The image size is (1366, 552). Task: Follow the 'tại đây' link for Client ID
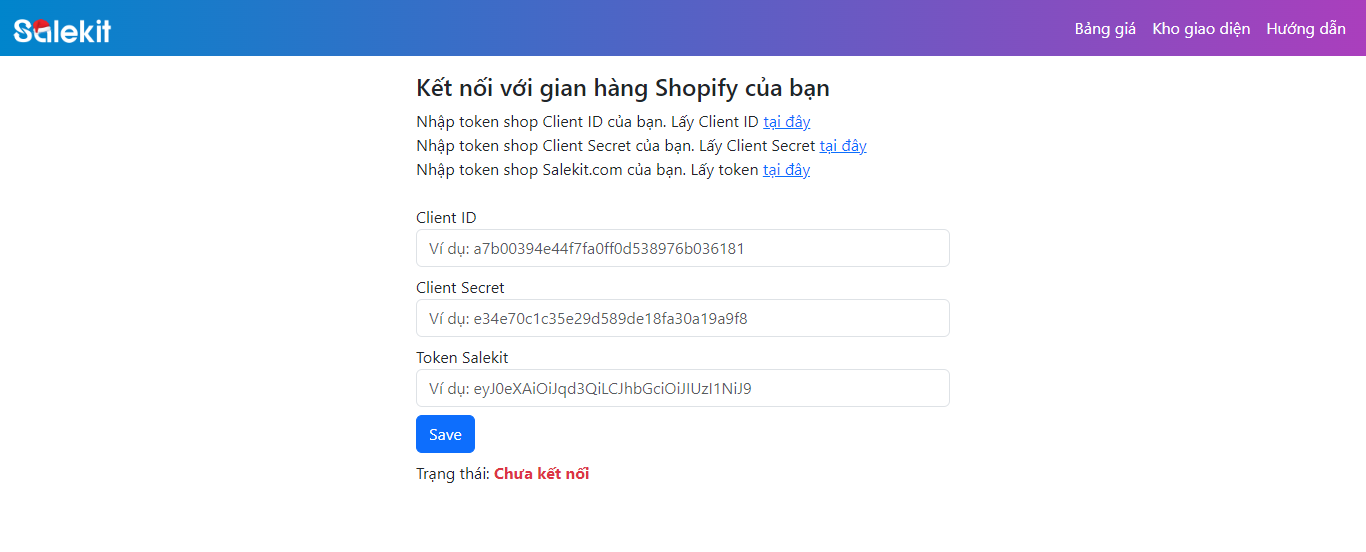click(786, 122)
